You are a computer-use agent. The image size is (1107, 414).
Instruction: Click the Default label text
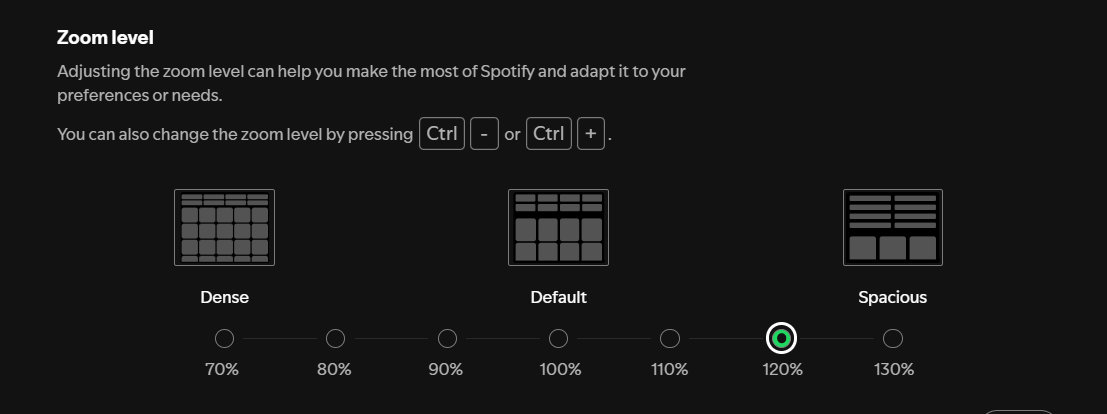coord(558,297)
